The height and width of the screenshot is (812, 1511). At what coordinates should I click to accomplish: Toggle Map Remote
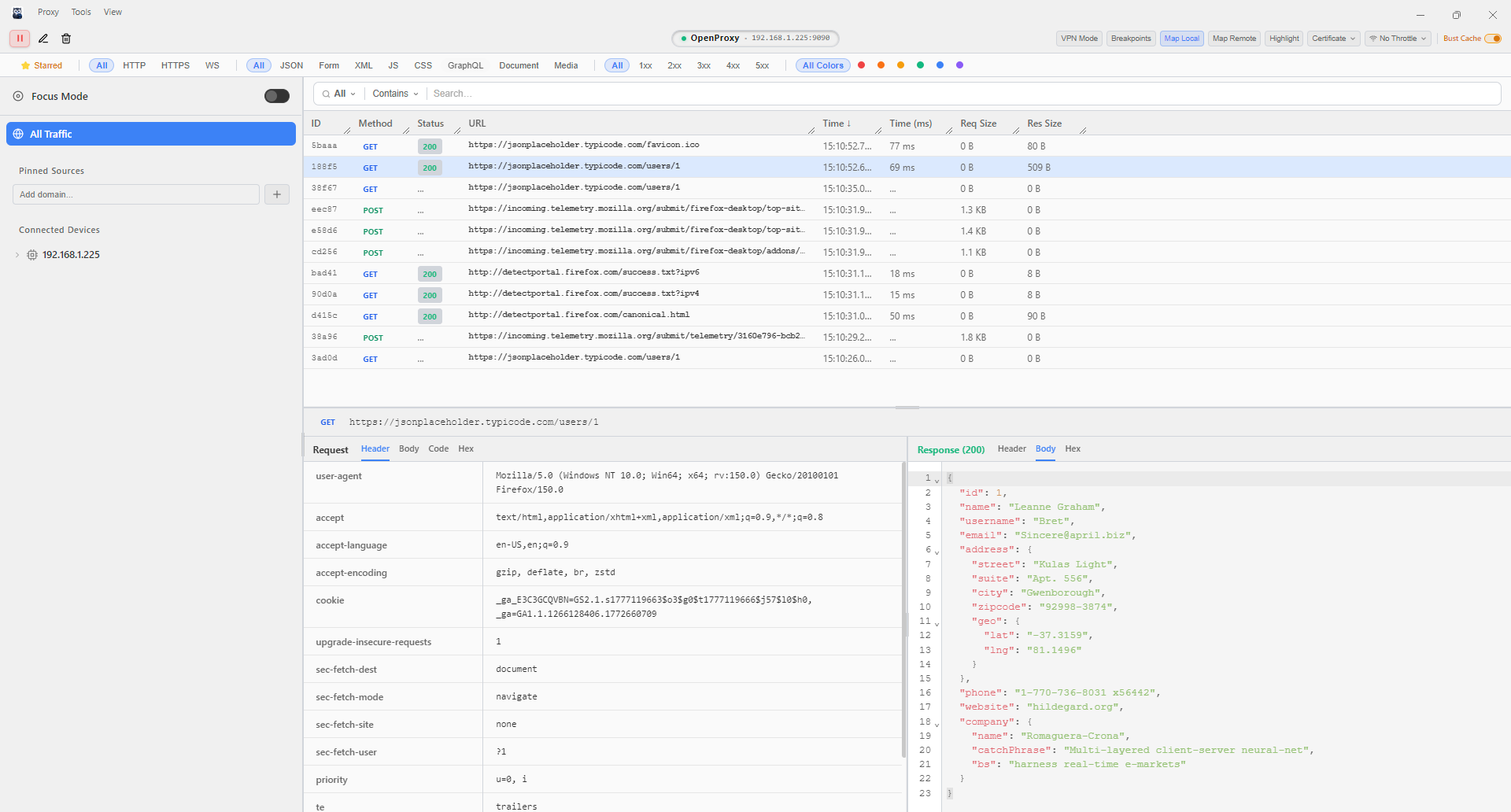coord(1234,39)
